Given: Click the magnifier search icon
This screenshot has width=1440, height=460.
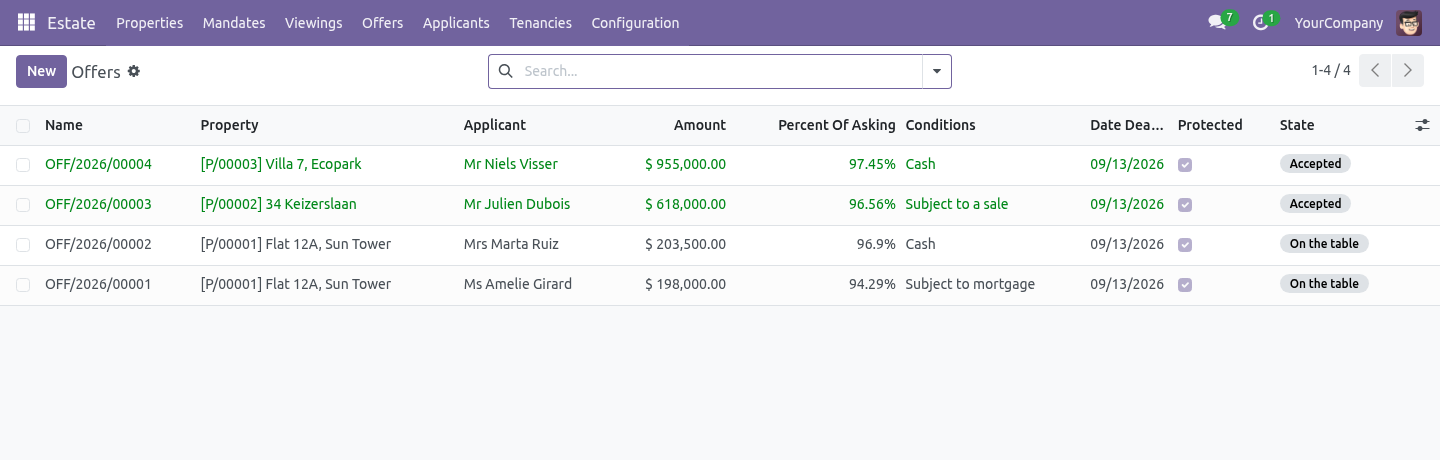Looking at the screenshot, I should [x=505, y=71].
